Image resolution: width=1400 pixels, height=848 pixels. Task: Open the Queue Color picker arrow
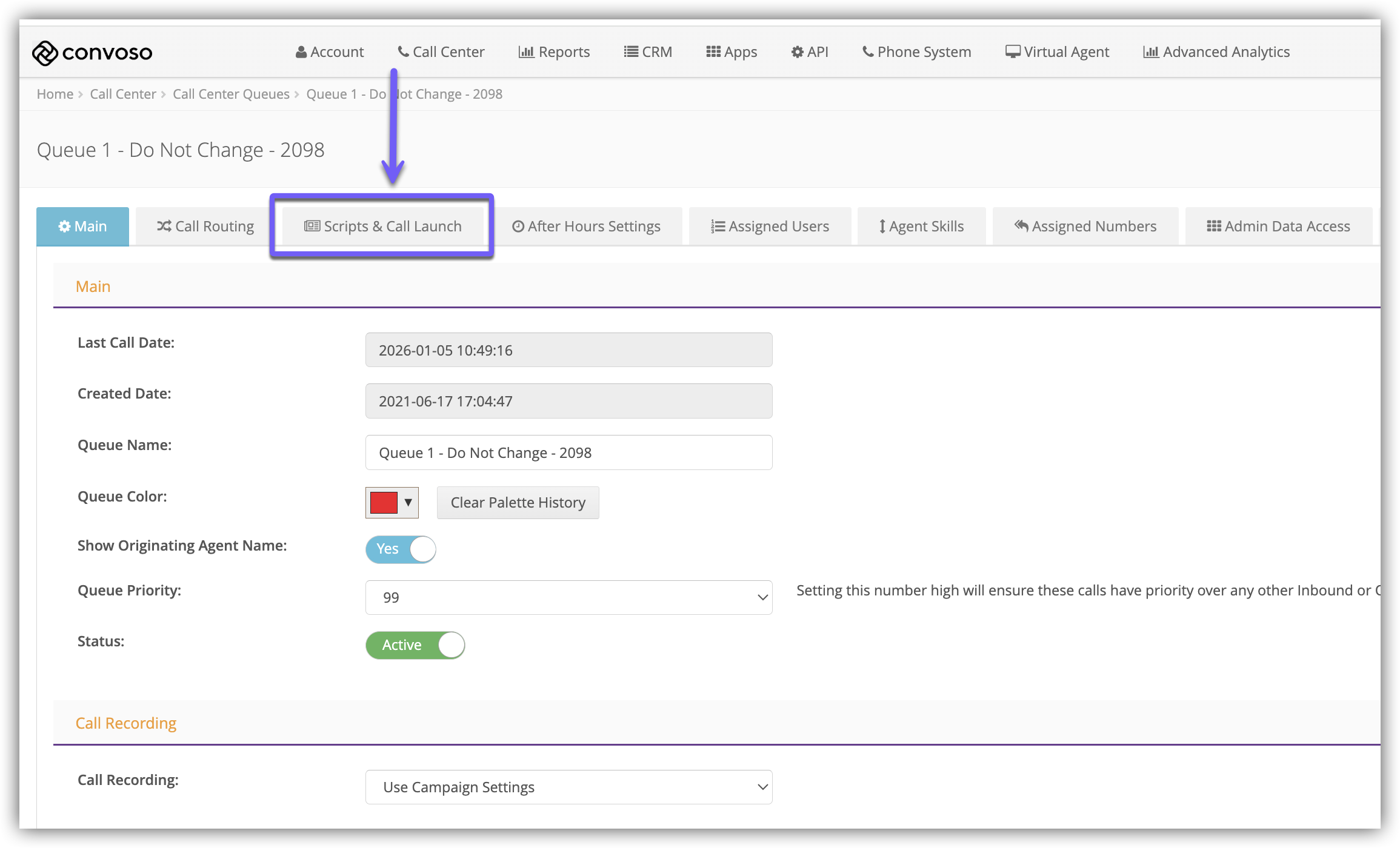click(408, 503)
